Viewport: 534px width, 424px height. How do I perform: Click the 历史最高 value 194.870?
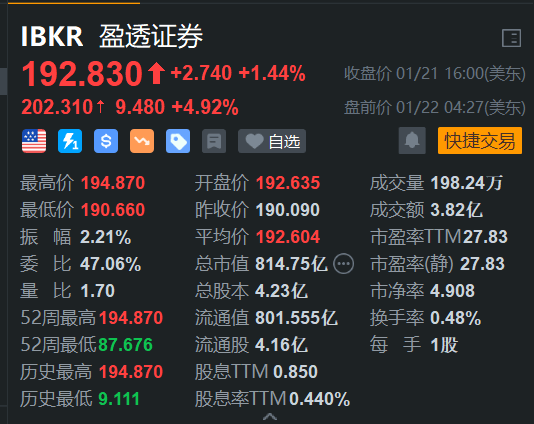click(131, 372)
